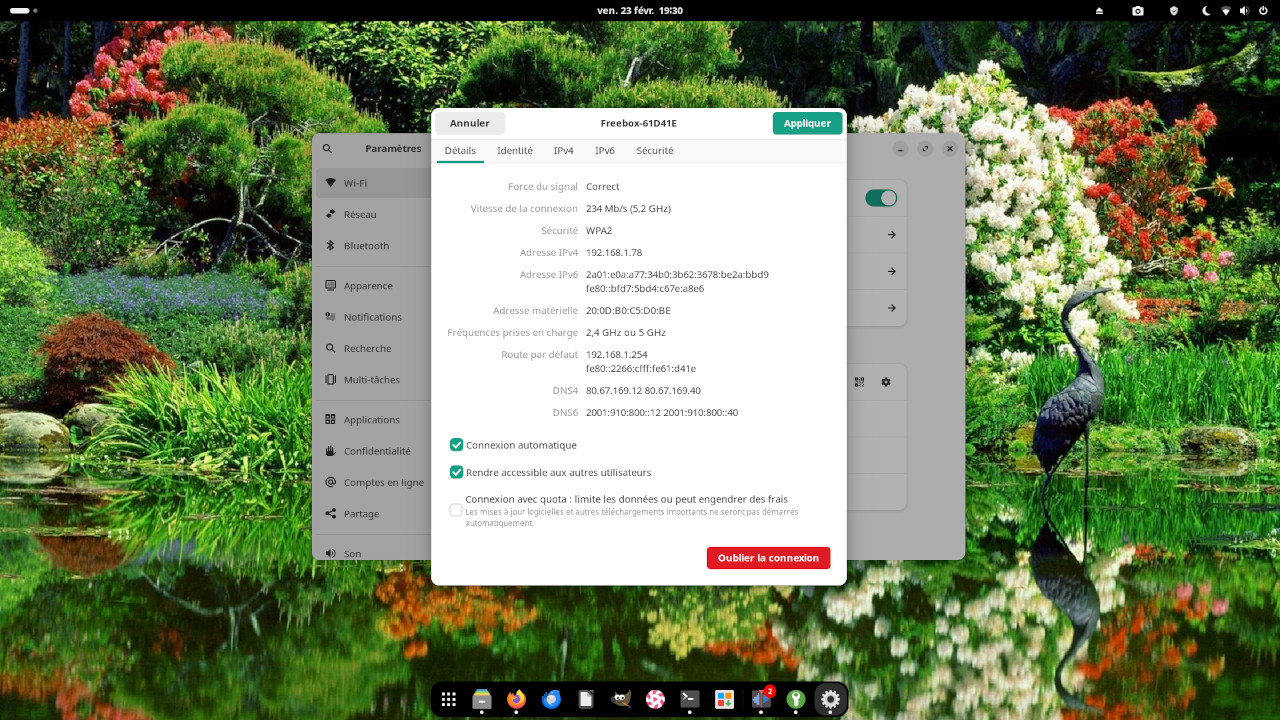1280x720 pixels.
Task: Uncheck Connexion automatique
Action: (456, 445)
